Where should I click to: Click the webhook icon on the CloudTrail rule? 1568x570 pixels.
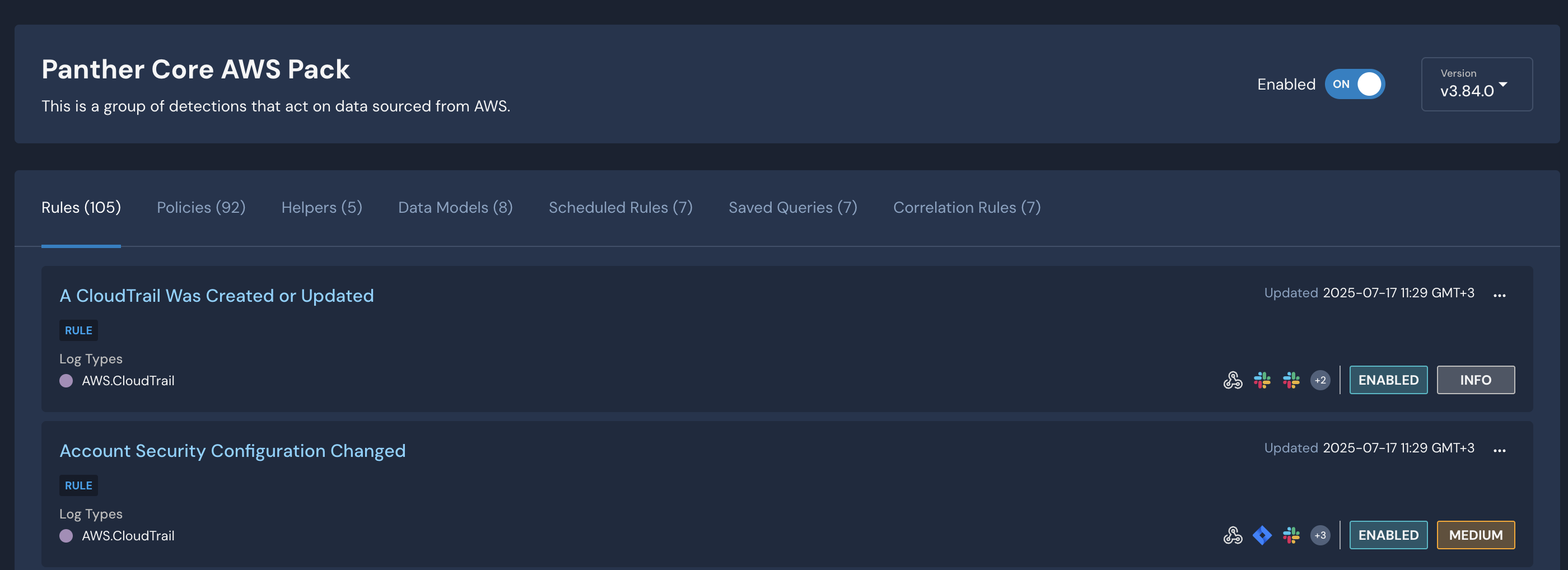pos(1233,380)
